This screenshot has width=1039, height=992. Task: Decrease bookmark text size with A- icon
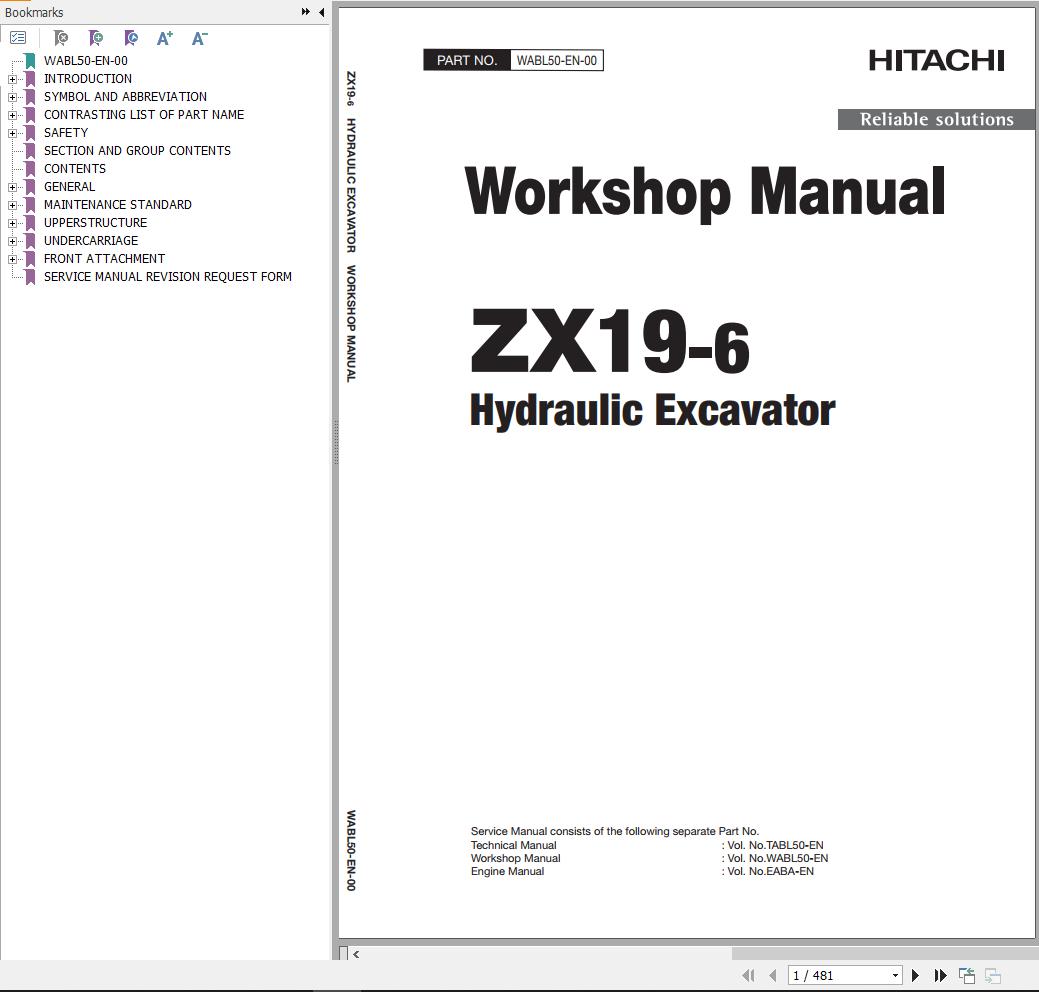coord(199,38)
